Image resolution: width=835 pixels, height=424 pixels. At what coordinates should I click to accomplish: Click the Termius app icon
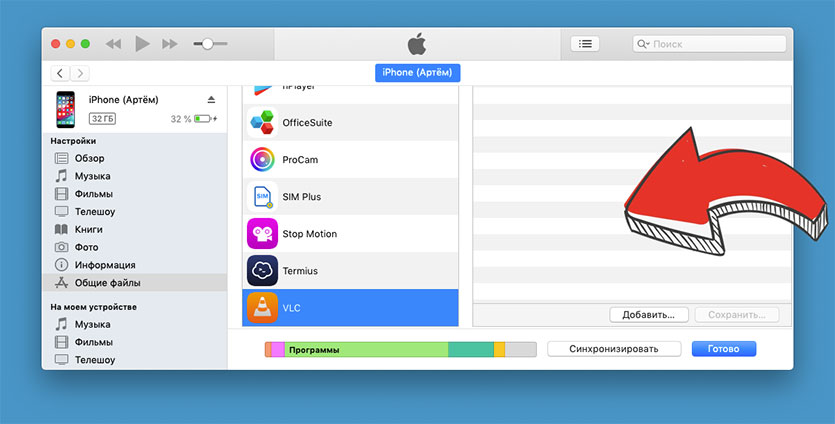(x=262, y=271)
